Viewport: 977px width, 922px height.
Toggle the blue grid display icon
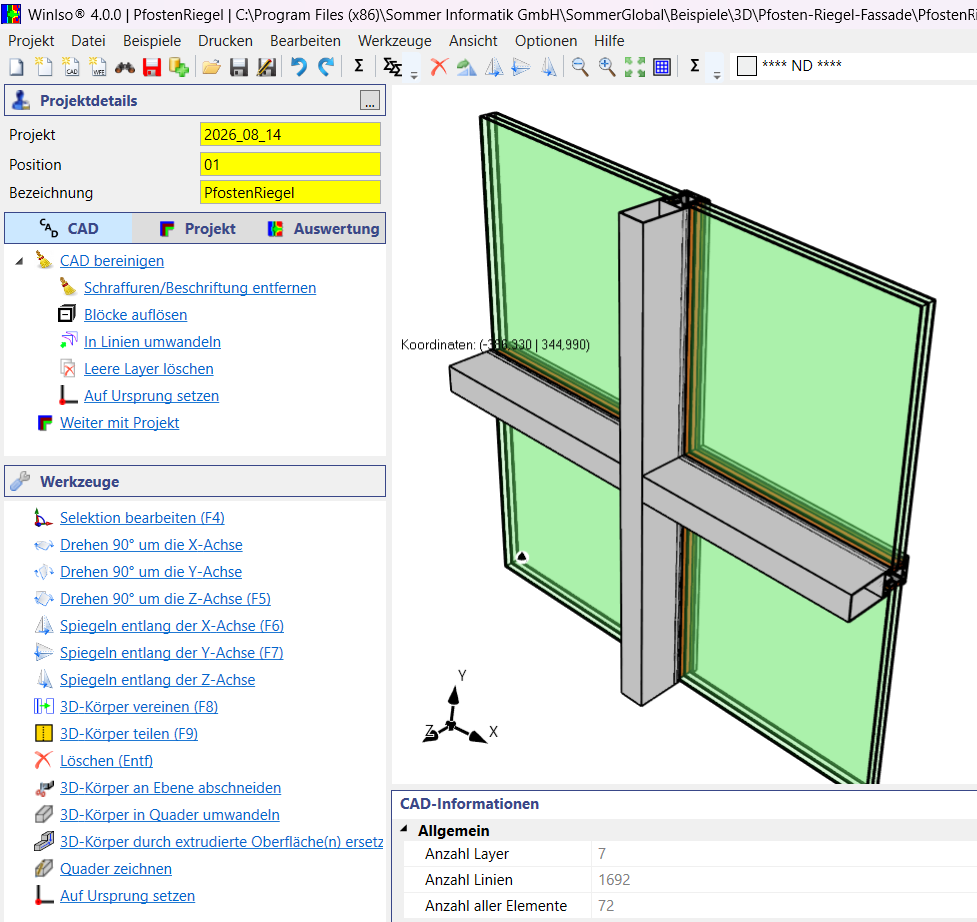(662, 67)
